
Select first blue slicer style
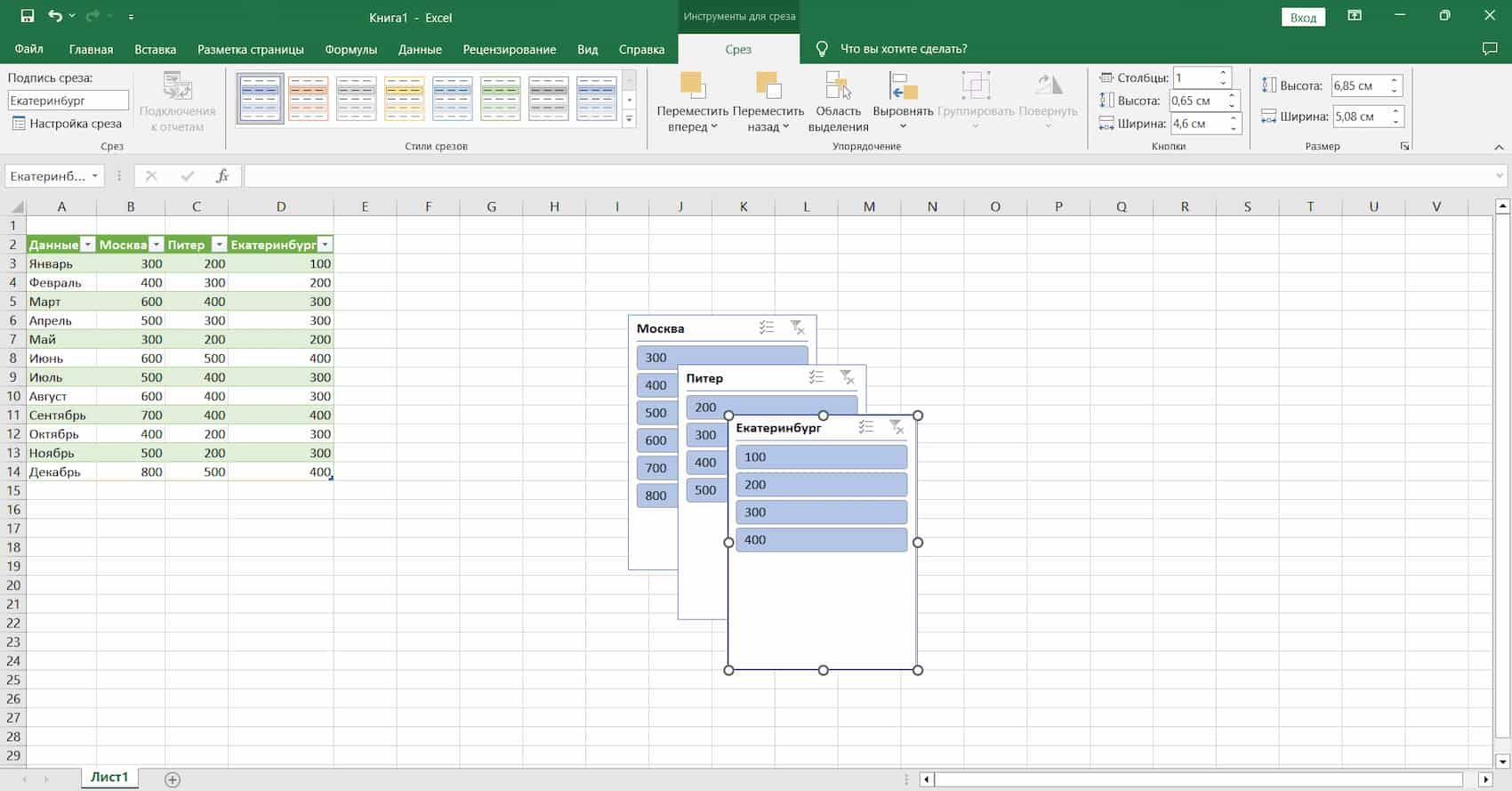tap(261, 98)
